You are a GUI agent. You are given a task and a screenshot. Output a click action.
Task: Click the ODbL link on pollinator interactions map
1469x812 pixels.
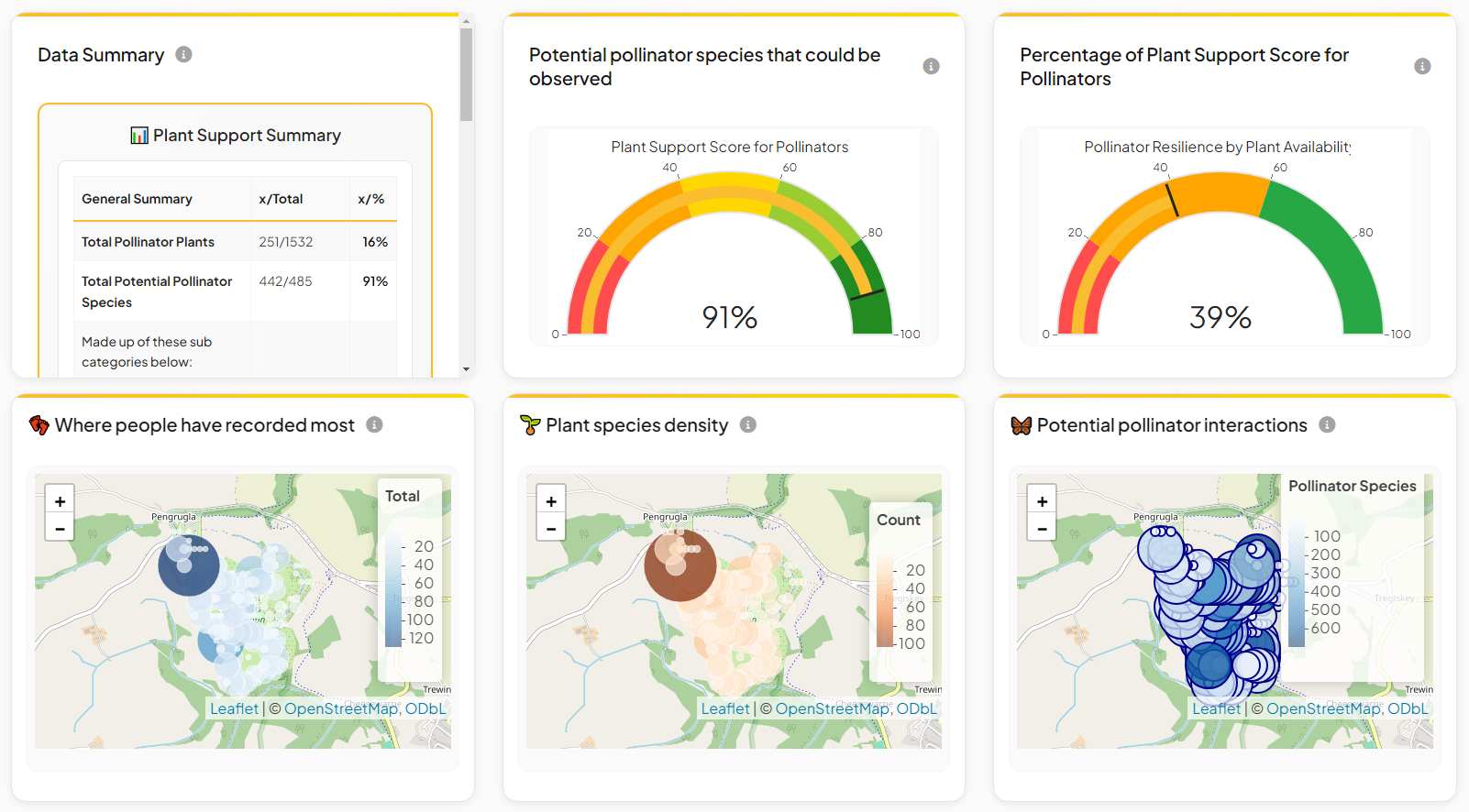tap(1408, 708)
